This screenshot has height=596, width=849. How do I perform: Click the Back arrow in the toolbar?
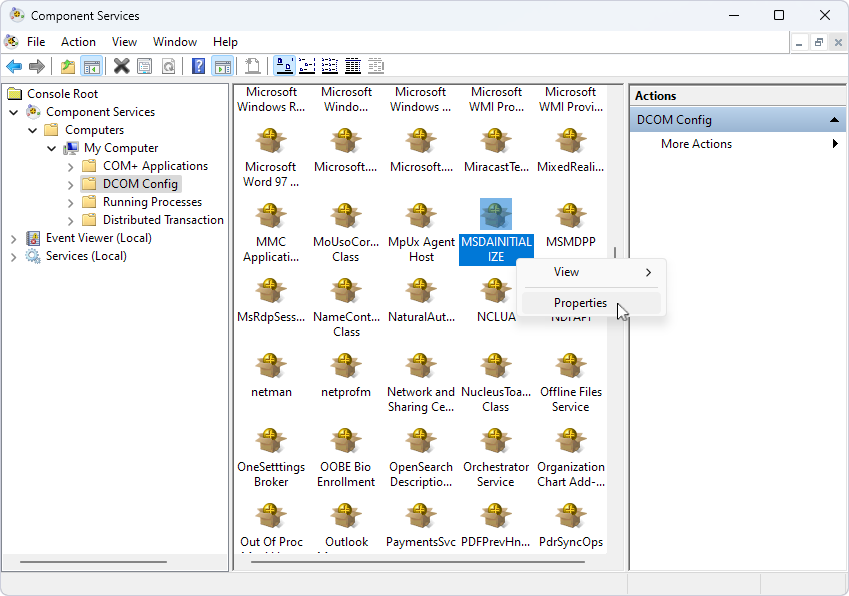[x=14, y=67]
